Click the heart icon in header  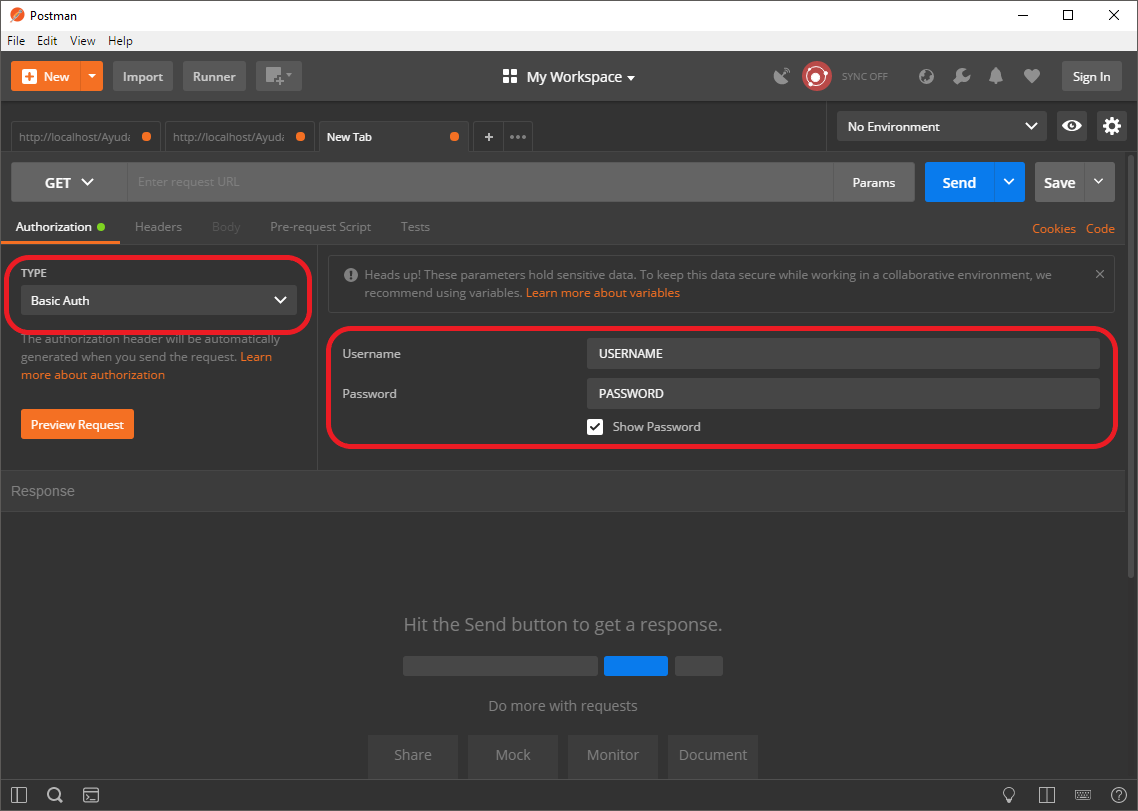pos(1031,76)
